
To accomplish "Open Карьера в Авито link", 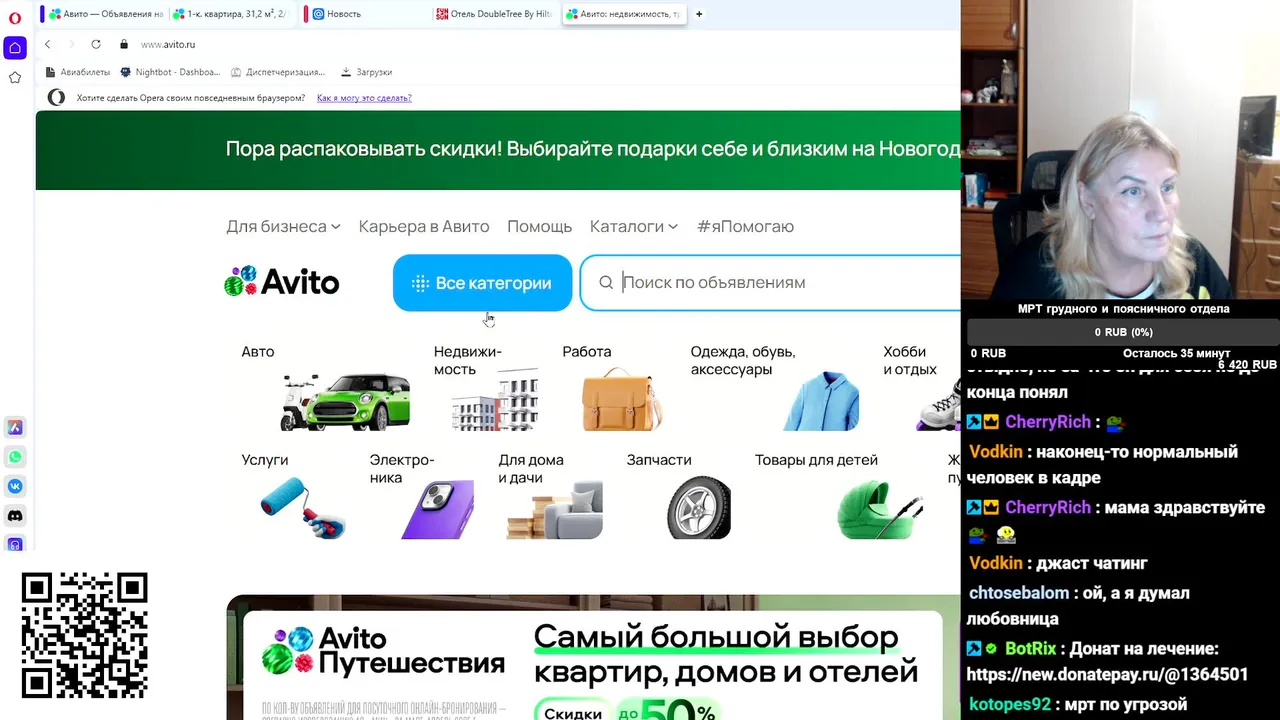I will click(x=424, y=226).
